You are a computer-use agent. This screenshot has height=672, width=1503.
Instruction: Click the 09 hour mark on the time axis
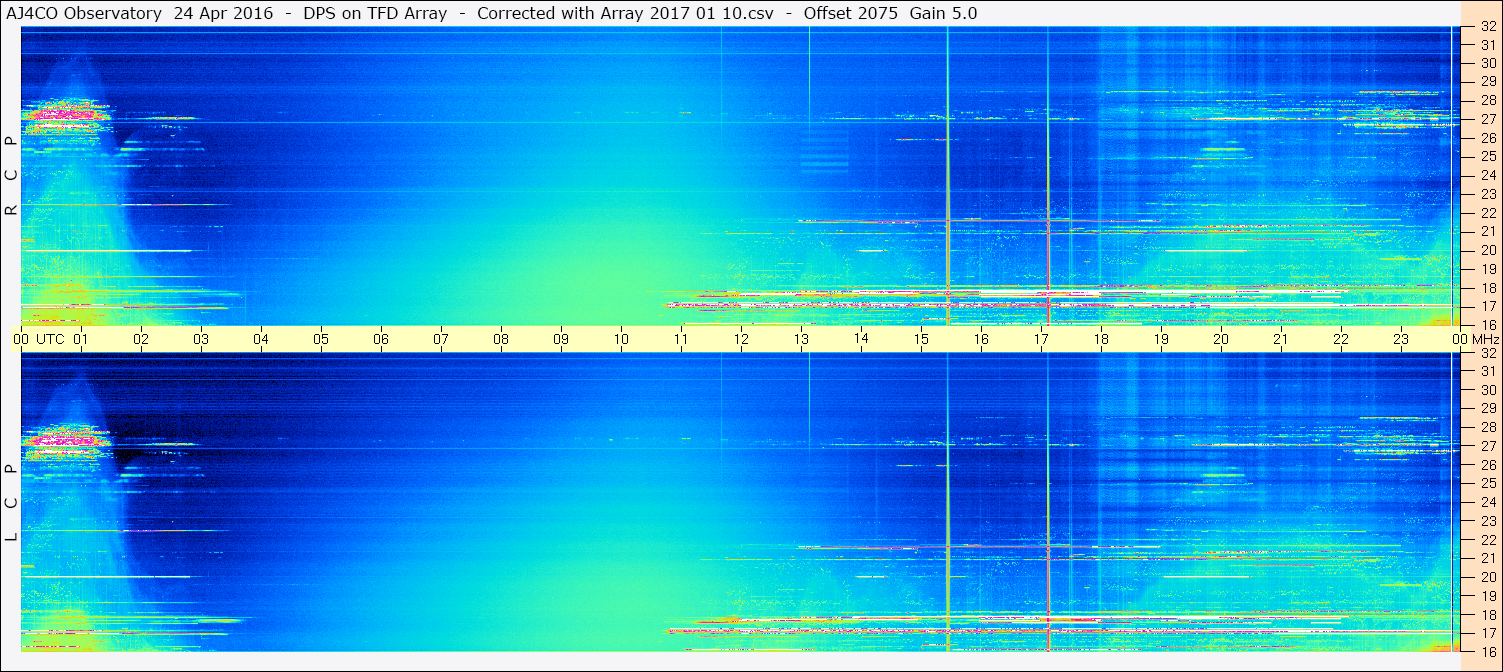[x=561, y=339]
